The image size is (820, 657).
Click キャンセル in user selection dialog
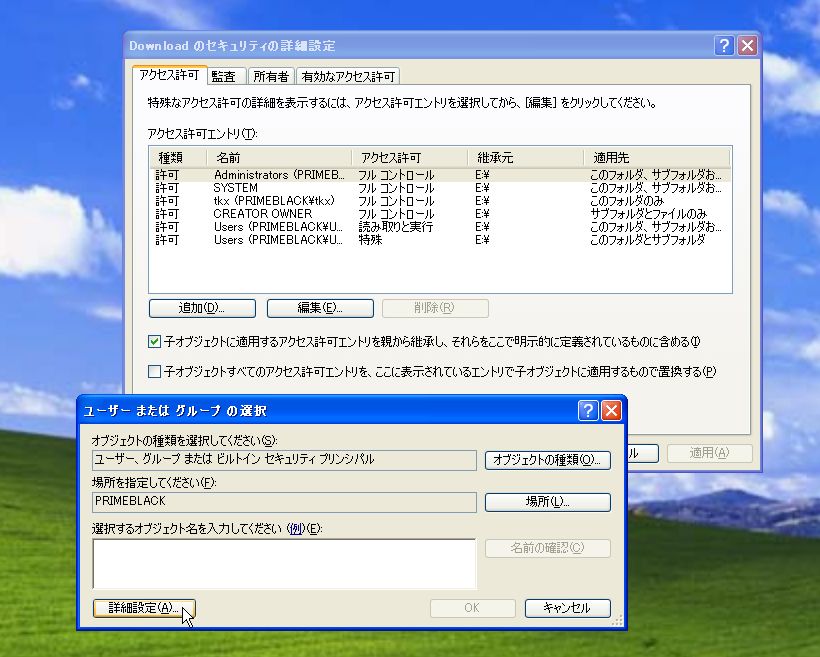point(567,608)
